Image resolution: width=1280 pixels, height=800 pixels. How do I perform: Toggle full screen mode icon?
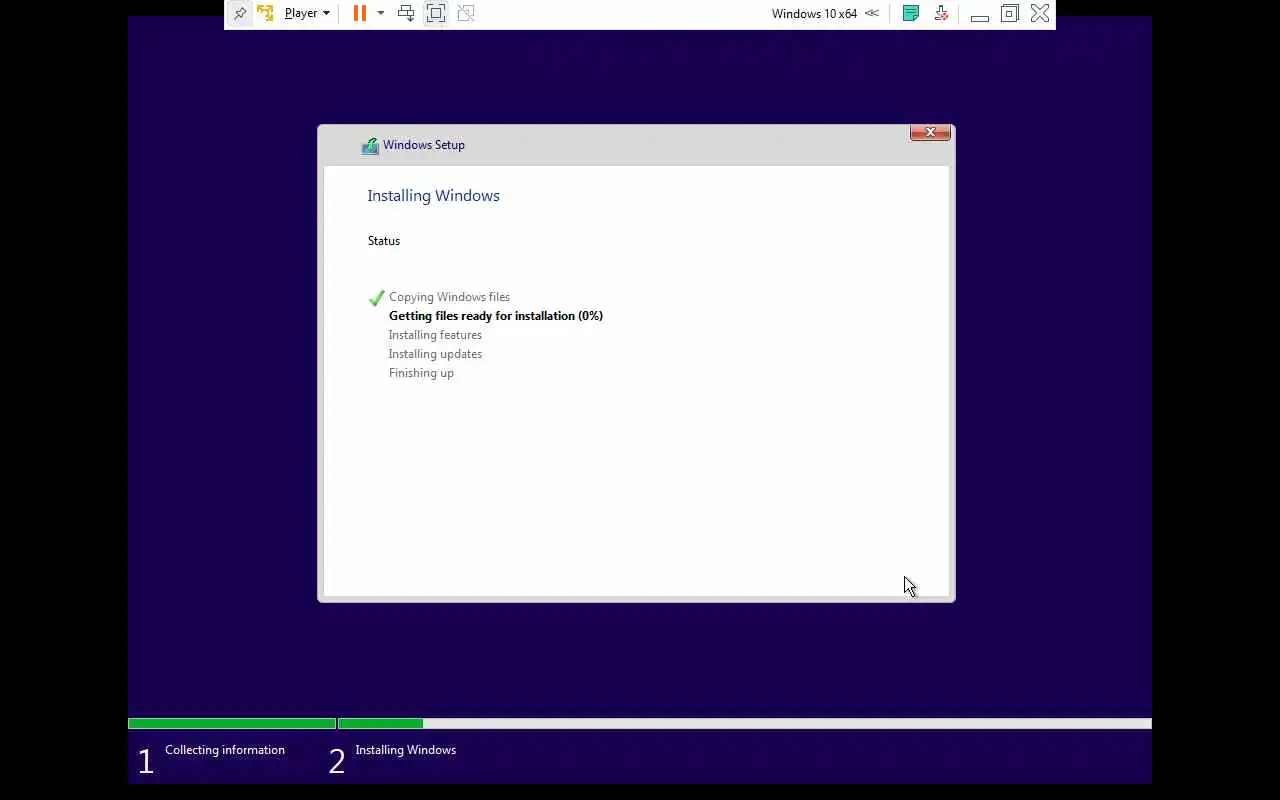pyautogui.click(x=436, y=13)
